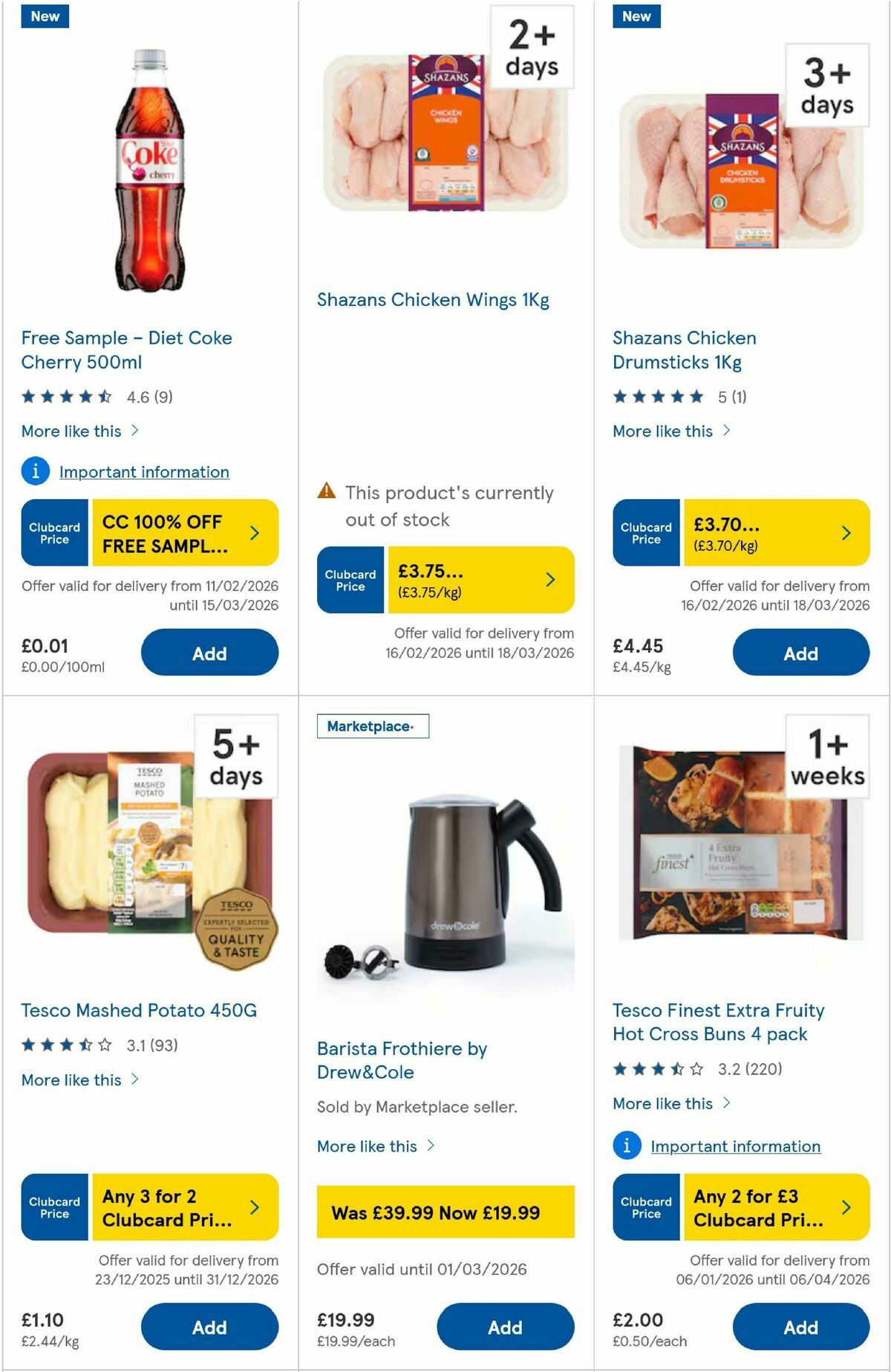Click the Clubcard Price badge on Mashed Potato offer
The width and height of the screenshot is (891, 1372).
pyautogui.click(x=53, y=1207)
